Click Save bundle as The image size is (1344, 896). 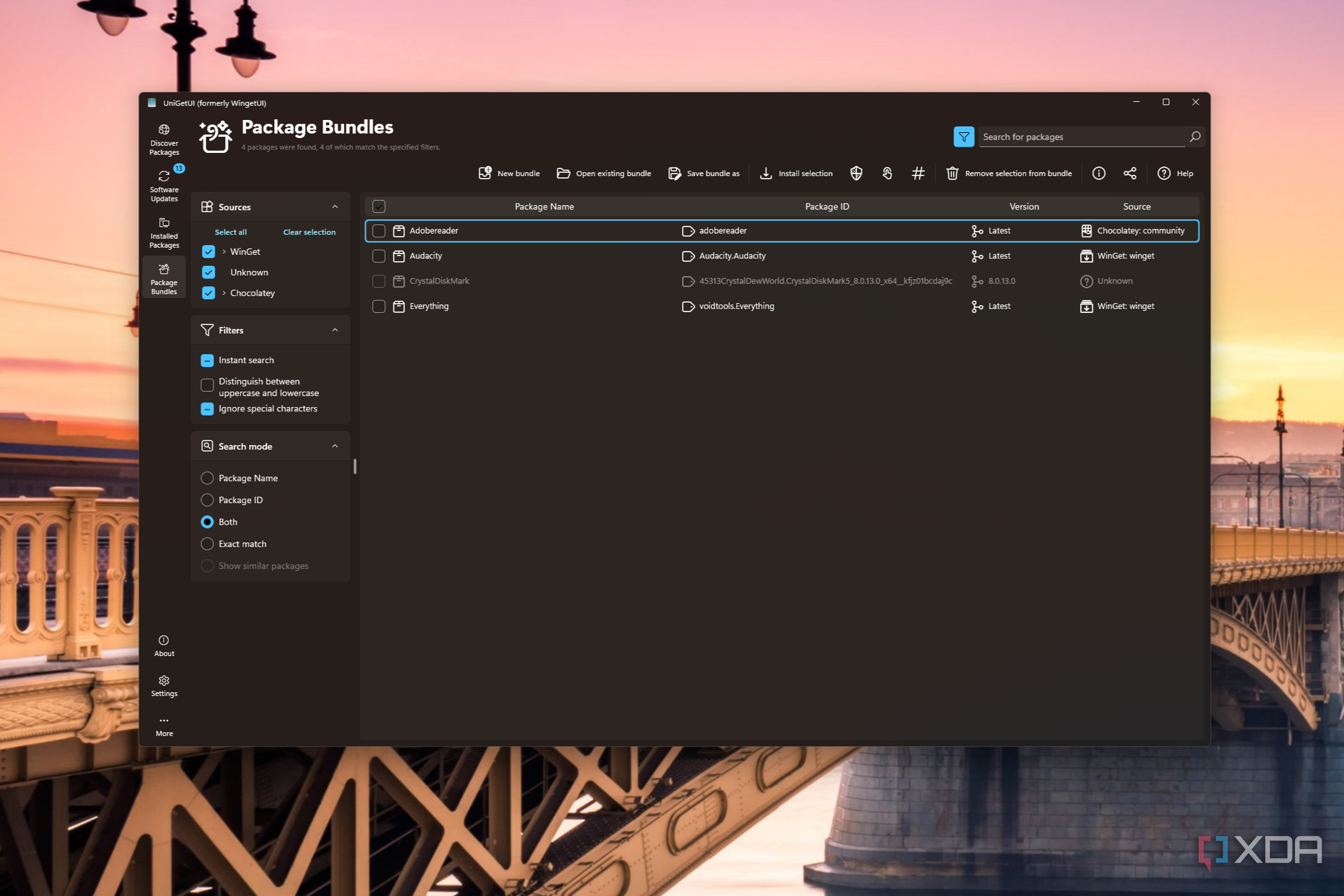click(704, 174)
